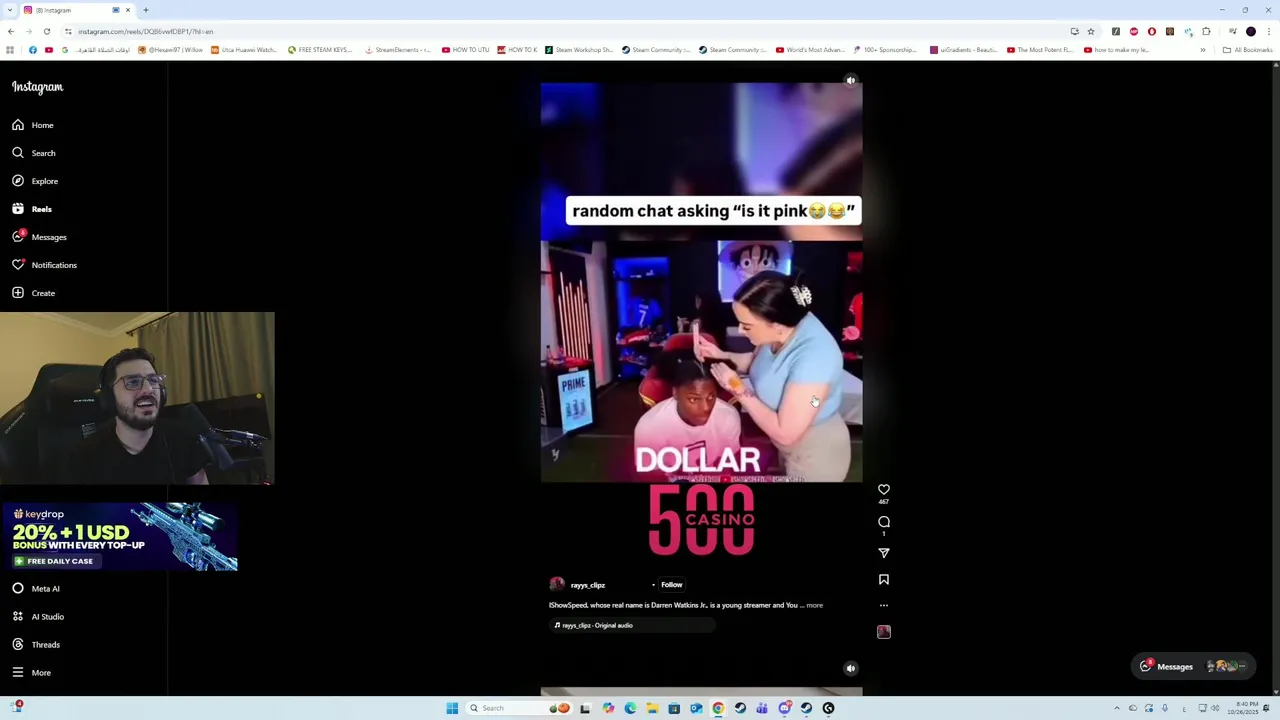Image resolution: width=1280 pixels, height=720 pixels.
Task: Open Explore in Instagram sidebar
Action: [x=35, y=181]
